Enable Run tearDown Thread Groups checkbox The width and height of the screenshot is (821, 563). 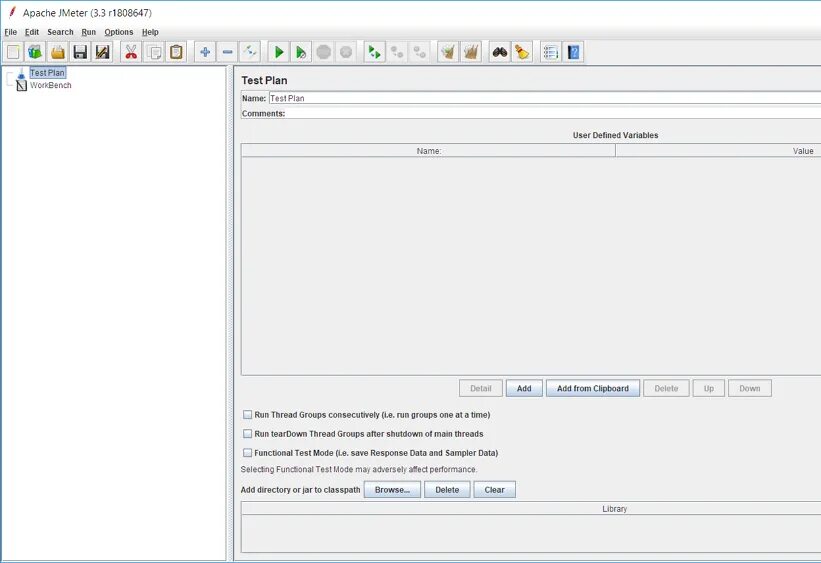point(247,434)
